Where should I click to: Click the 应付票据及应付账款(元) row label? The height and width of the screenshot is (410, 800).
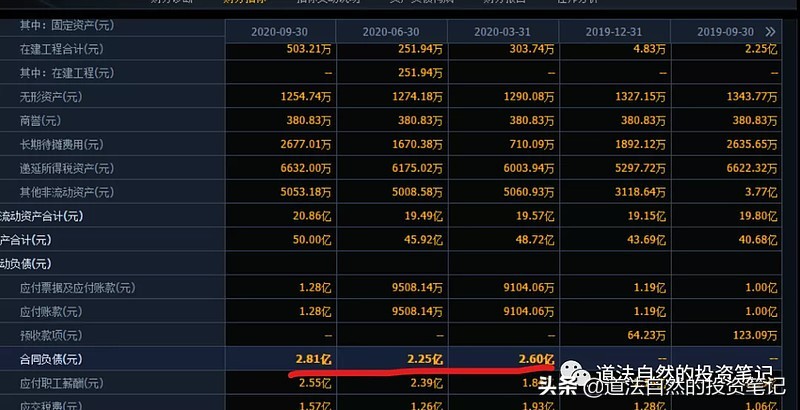(77, 288)
